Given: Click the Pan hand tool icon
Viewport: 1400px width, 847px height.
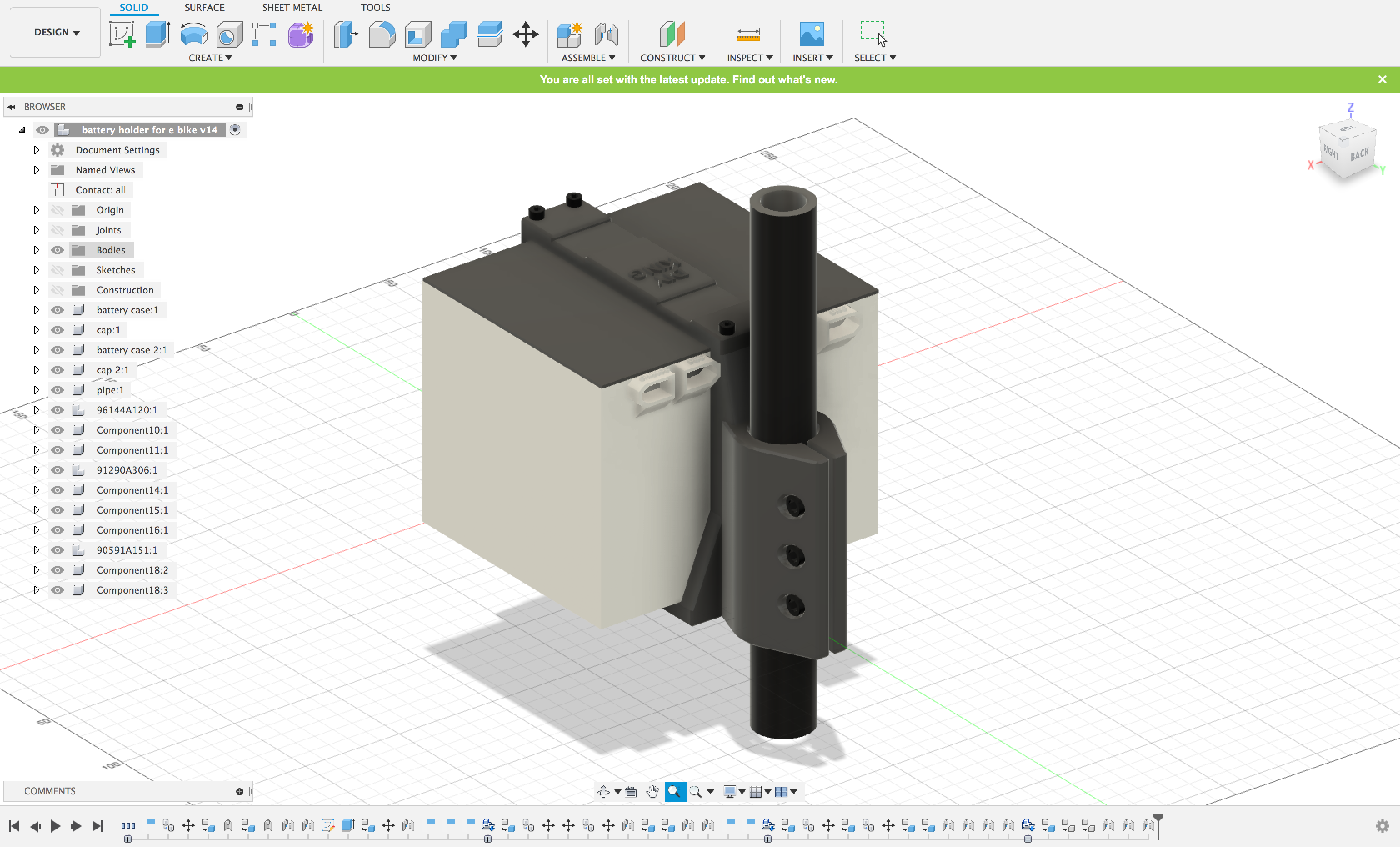Looking at the screenshot, I should pos(652,791).
